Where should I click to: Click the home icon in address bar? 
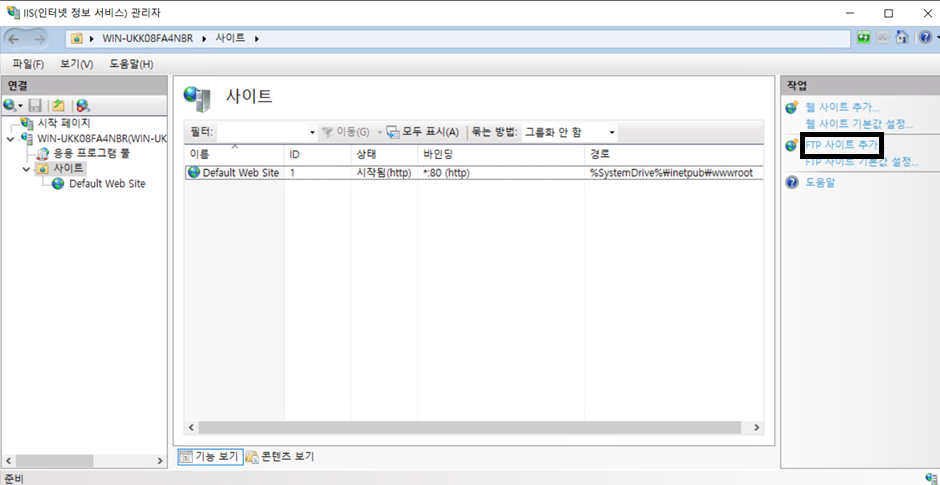[901, 38]
